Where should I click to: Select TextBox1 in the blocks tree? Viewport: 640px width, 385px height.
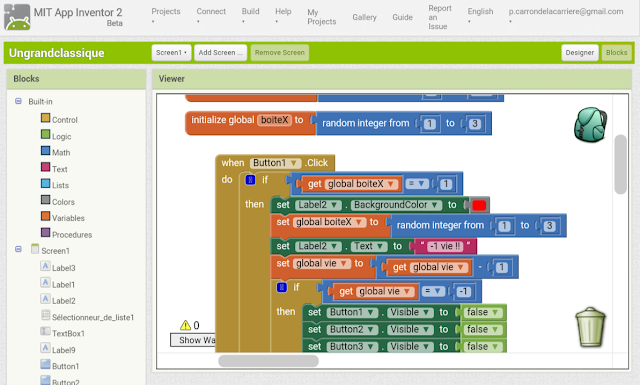68,334
